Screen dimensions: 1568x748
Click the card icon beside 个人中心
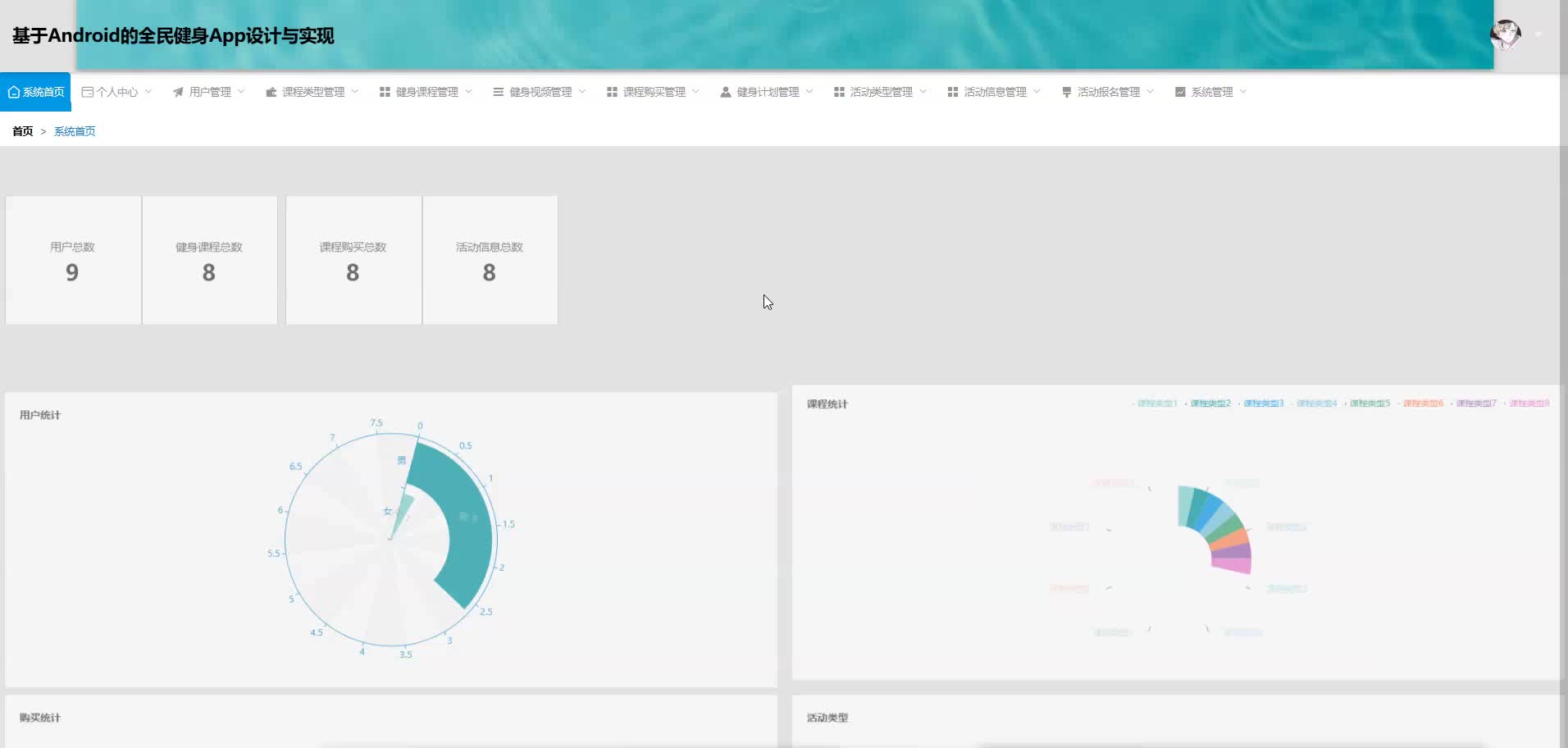[x=88, y=92]
